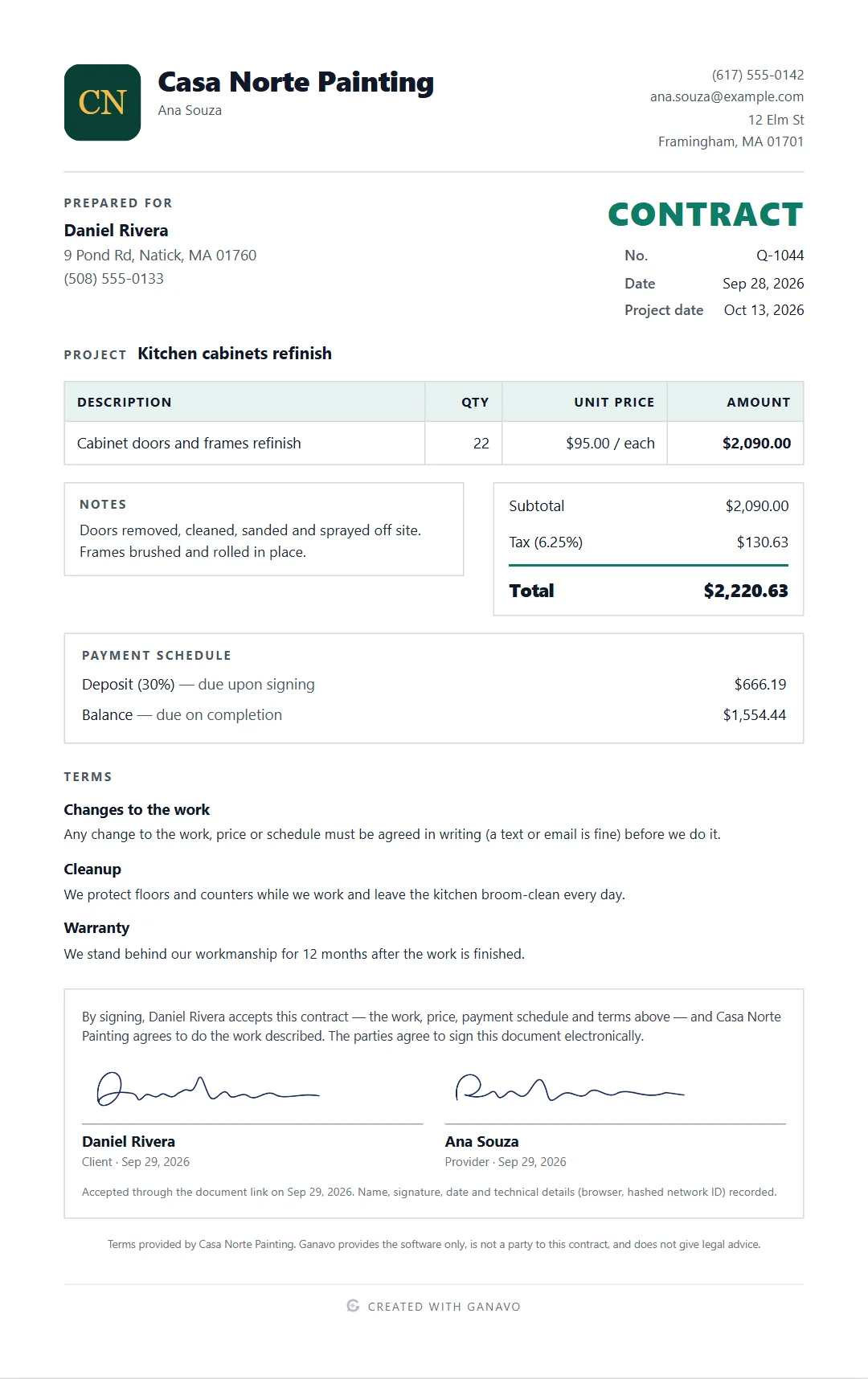This screenshot has width=868, height=1379.
Task: Click client phone (508) 555-0133
Action: point(114,279)
